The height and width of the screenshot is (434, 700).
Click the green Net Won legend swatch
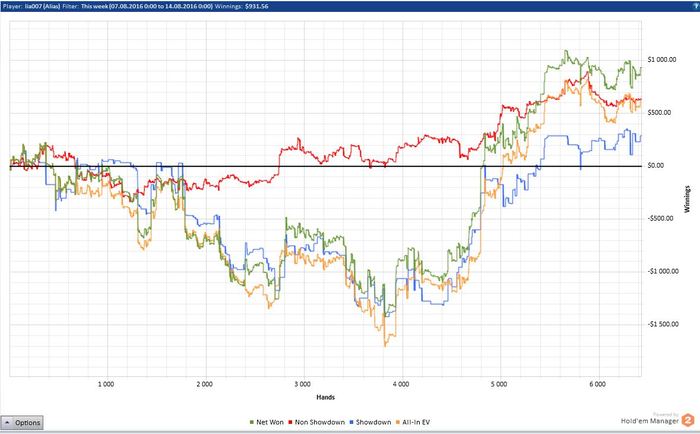[252, 422]
